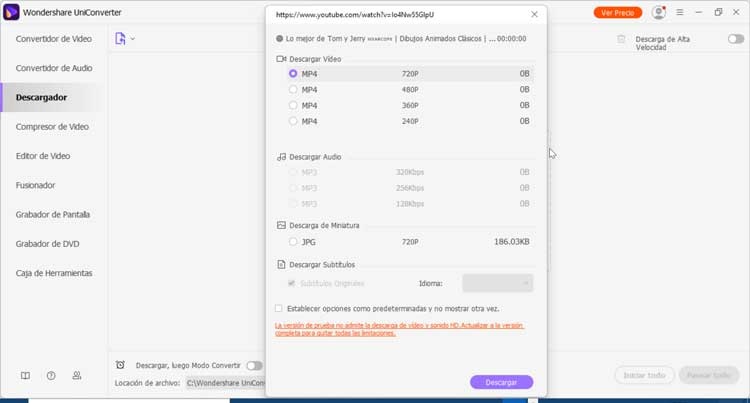Open Grabador de DVD in sidebar
Viewport: 750px width, 403px height.
(x=47, y=244)
